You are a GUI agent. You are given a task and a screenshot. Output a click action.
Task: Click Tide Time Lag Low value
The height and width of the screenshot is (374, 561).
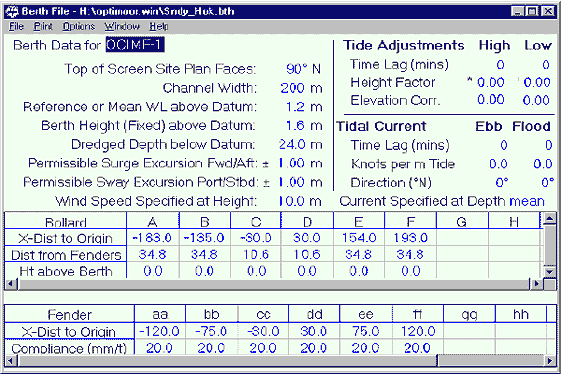point(546,65)
